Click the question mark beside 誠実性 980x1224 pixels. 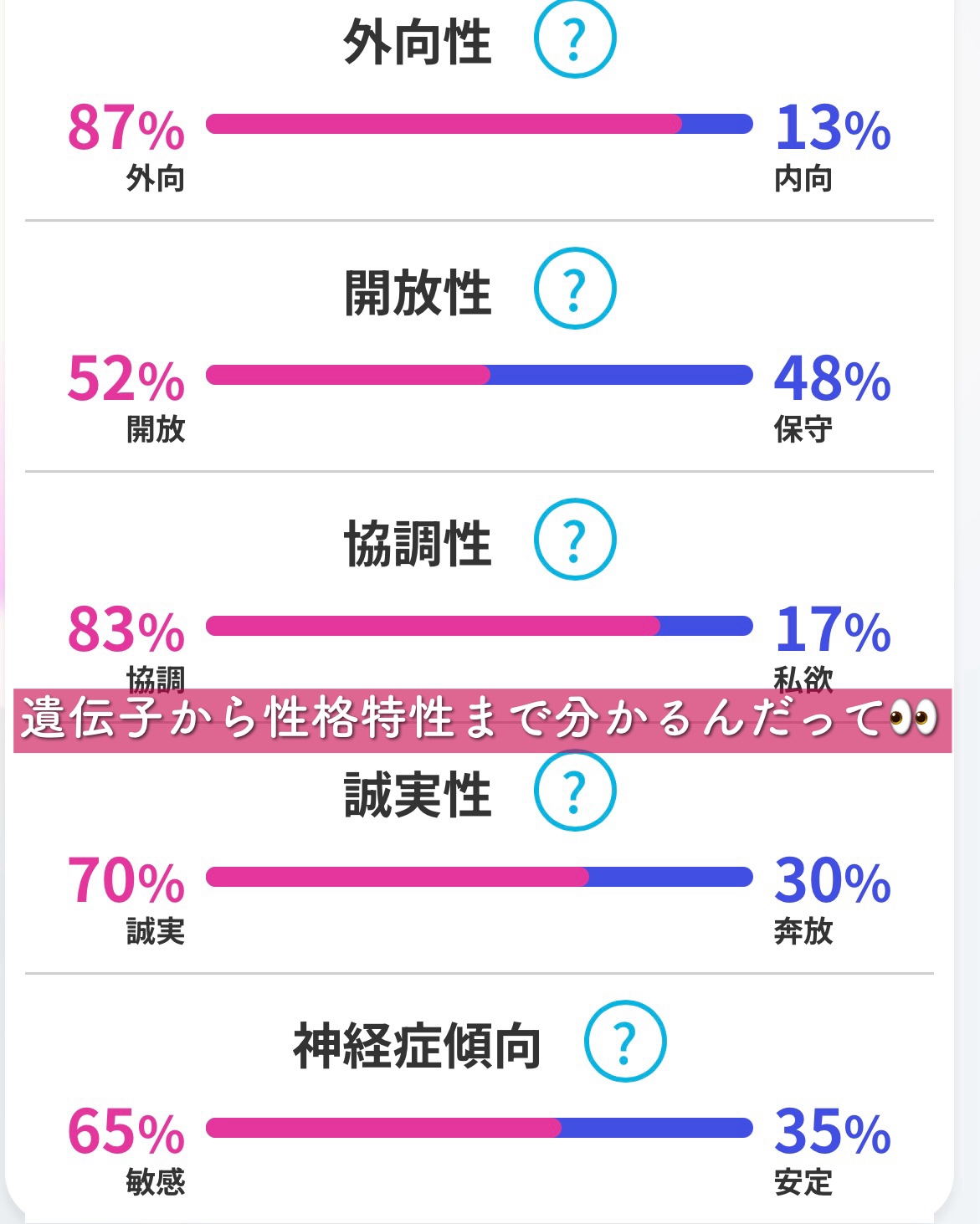coord(575,791)
